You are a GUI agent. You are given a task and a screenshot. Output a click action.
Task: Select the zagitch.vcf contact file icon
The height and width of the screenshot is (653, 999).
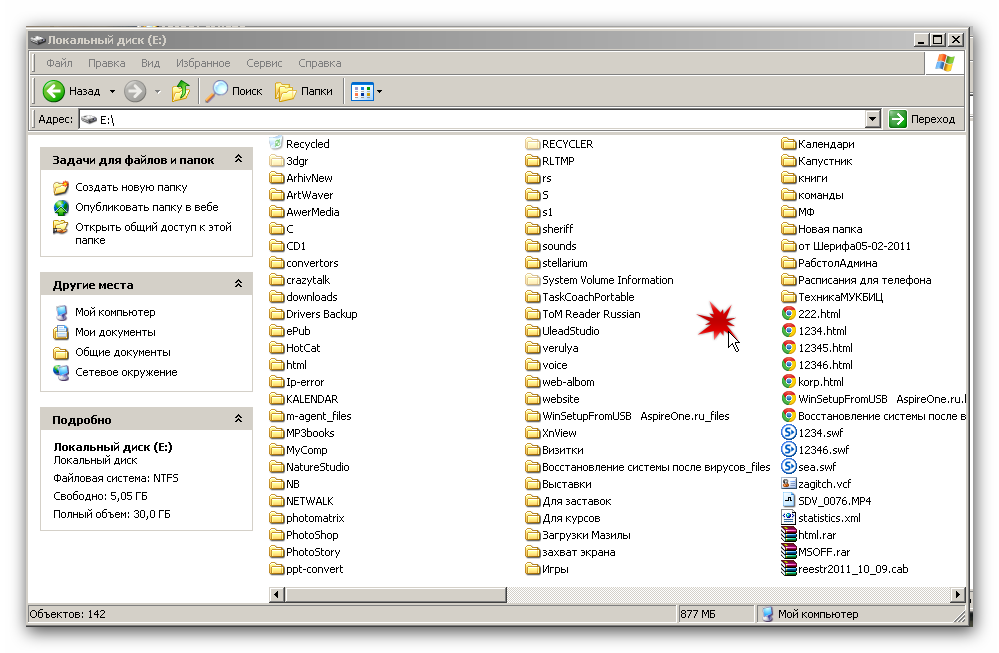[789, 484]
